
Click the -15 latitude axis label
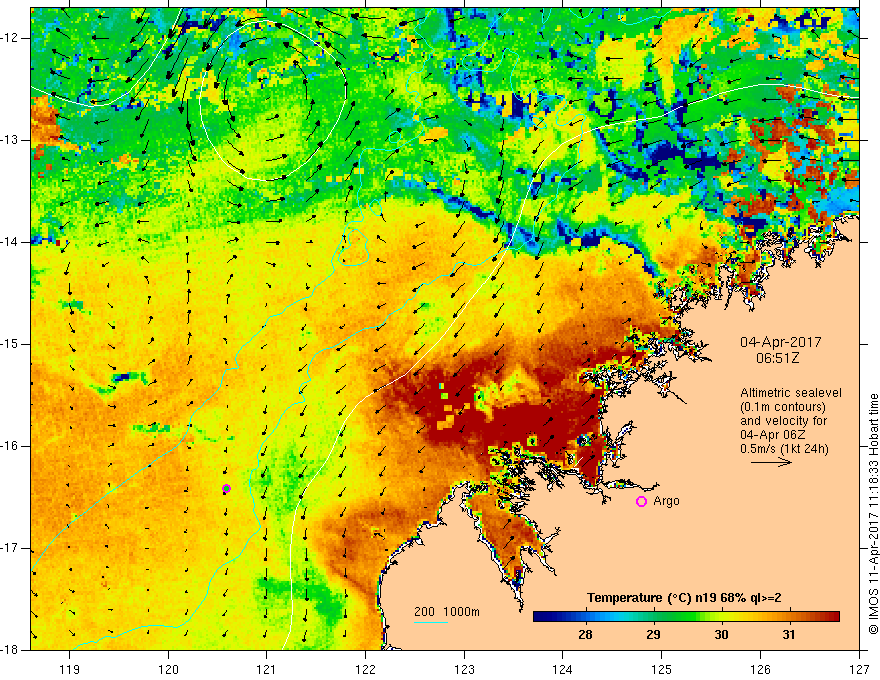click(x=10, y=344)
